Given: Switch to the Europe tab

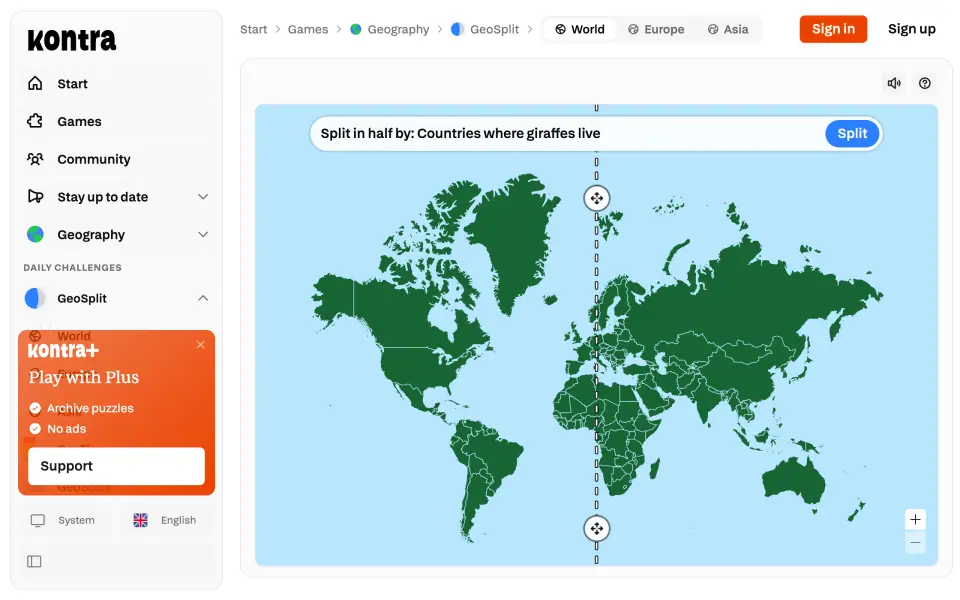Looking at the screenshot, I should click(656, 29).
